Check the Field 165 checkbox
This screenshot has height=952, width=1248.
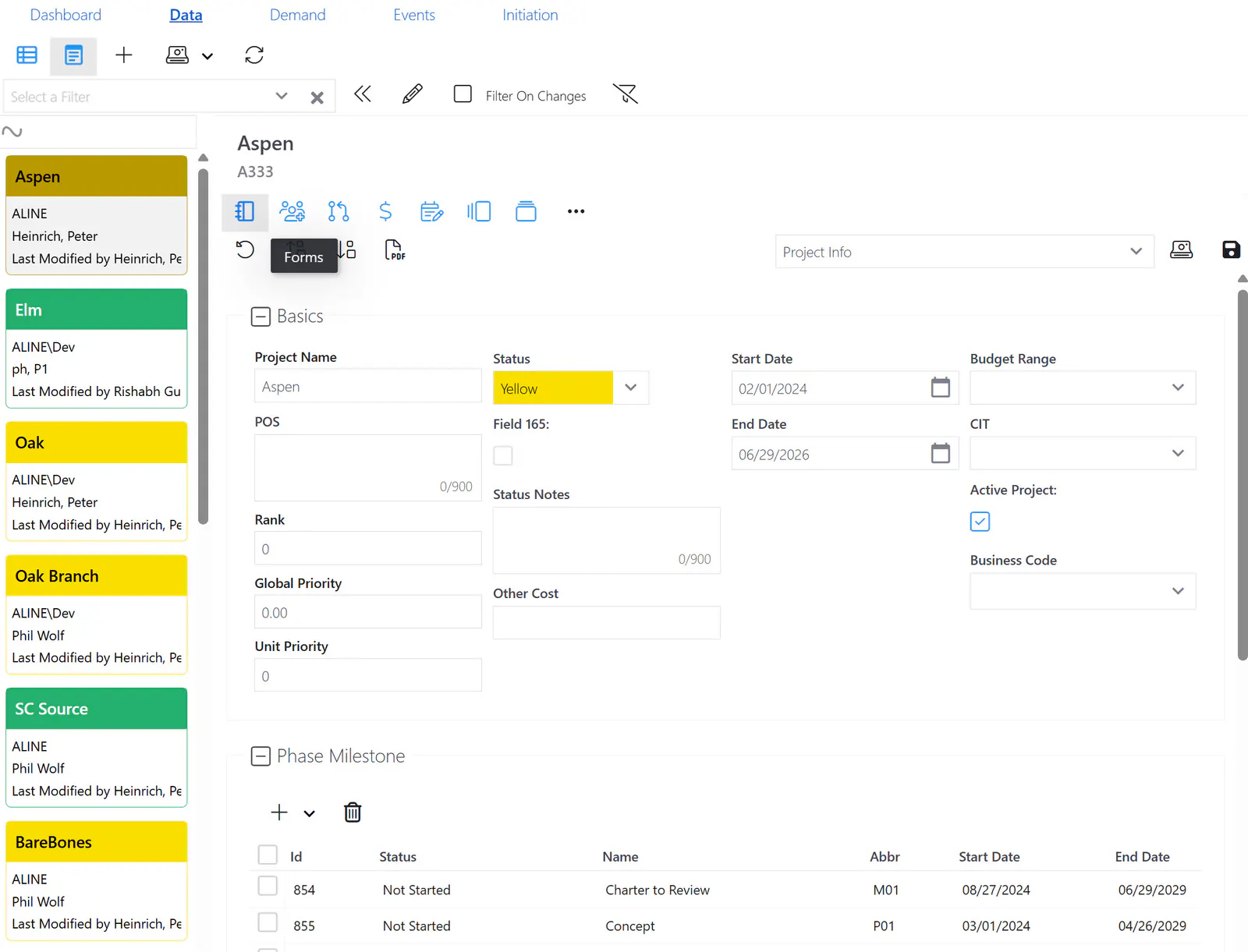[x=503, y=455]
